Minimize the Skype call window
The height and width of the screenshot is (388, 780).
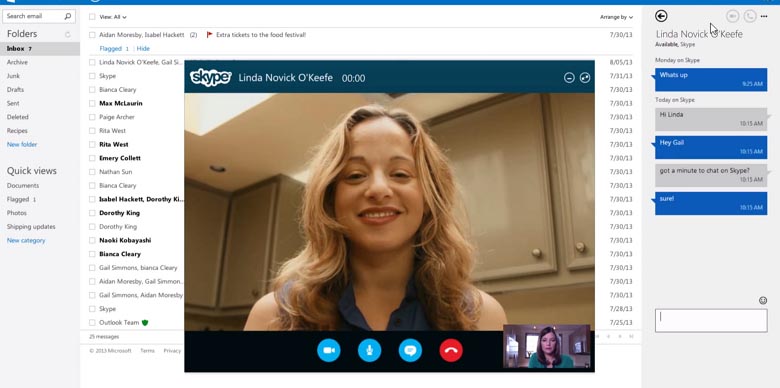(x=569, y=78)
